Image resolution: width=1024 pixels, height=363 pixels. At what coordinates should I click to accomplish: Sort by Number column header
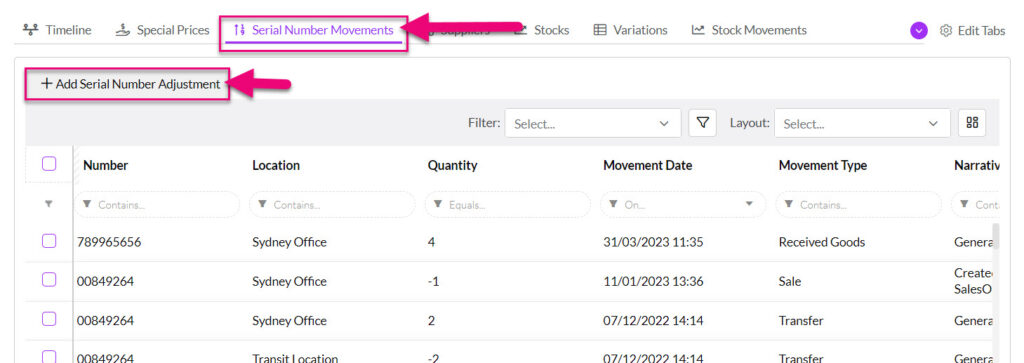105,166
